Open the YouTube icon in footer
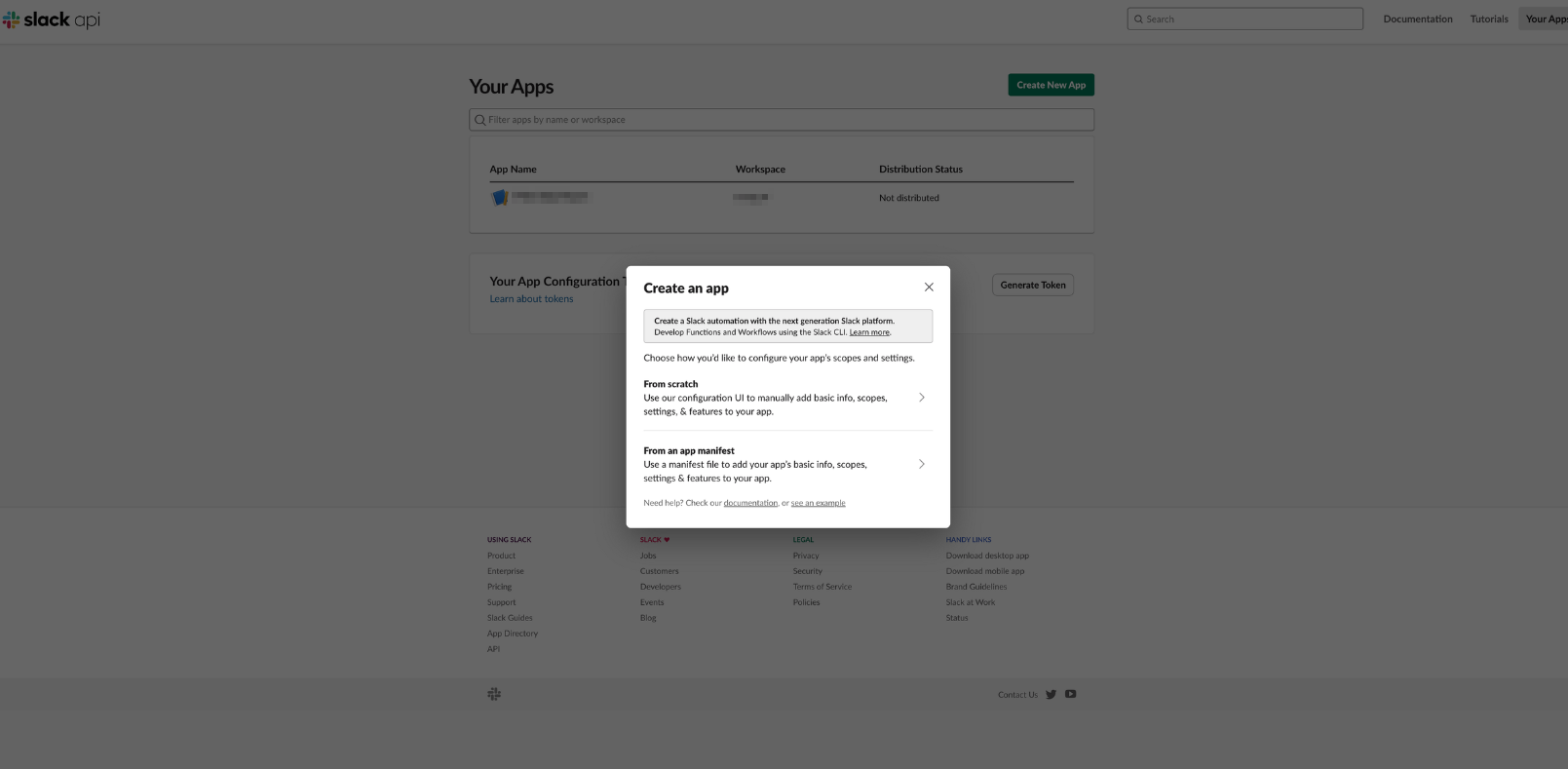This screenshot has height=769, width=1568. point(1070,694)
